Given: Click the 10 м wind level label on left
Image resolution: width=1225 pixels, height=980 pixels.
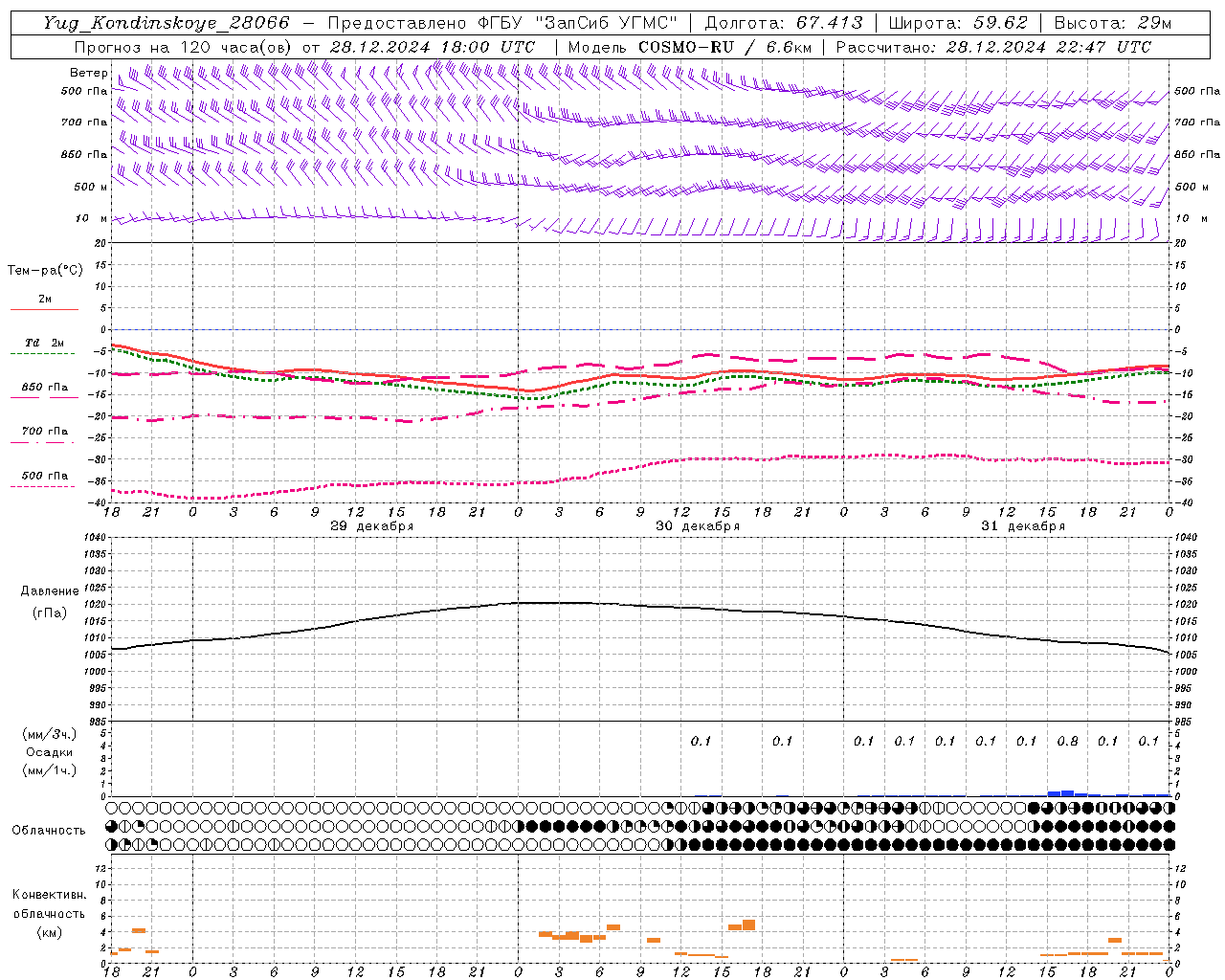Looking at the screenshot, I should tap(91, 218).
